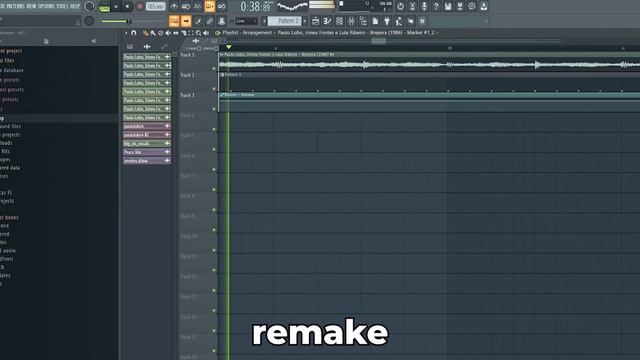This screenshot has width=640, height=360.
Task: Toggle first orange button in second toolbar row
Action: pos(174,21)
